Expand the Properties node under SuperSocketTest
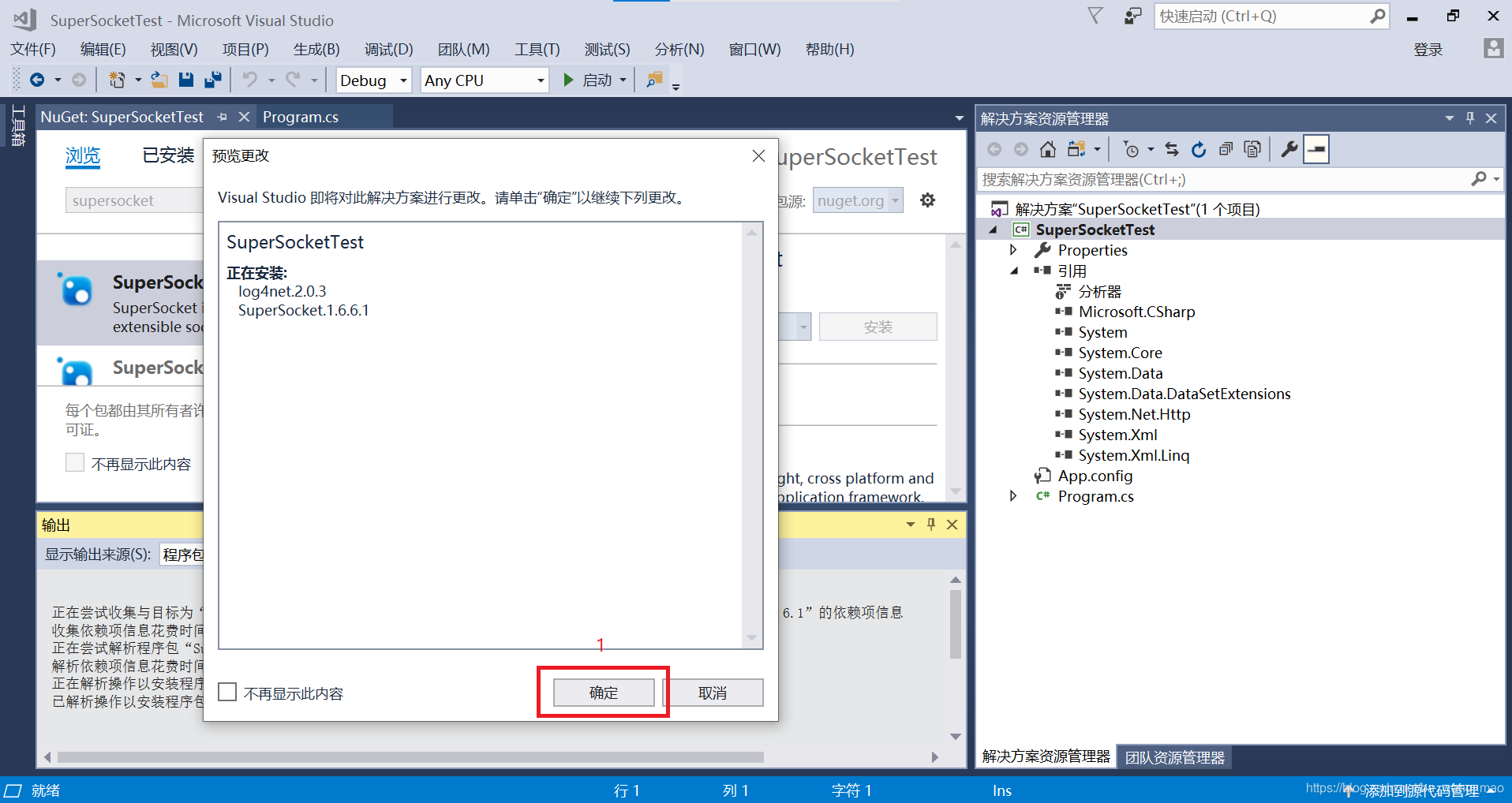 tap(1014, 250)
